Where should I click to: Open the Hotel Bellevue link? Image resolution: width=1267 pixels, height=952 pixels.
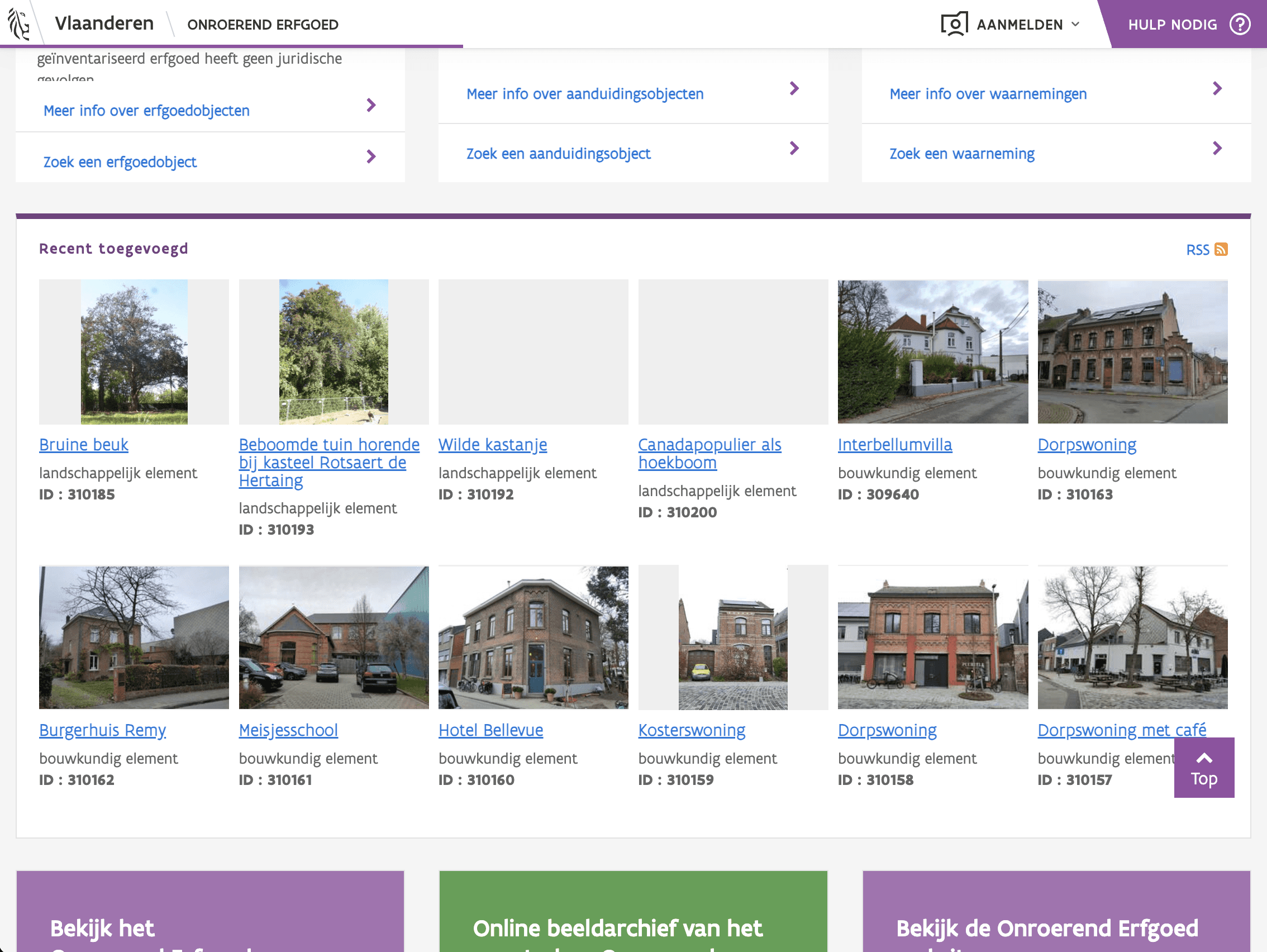point(490,730)
